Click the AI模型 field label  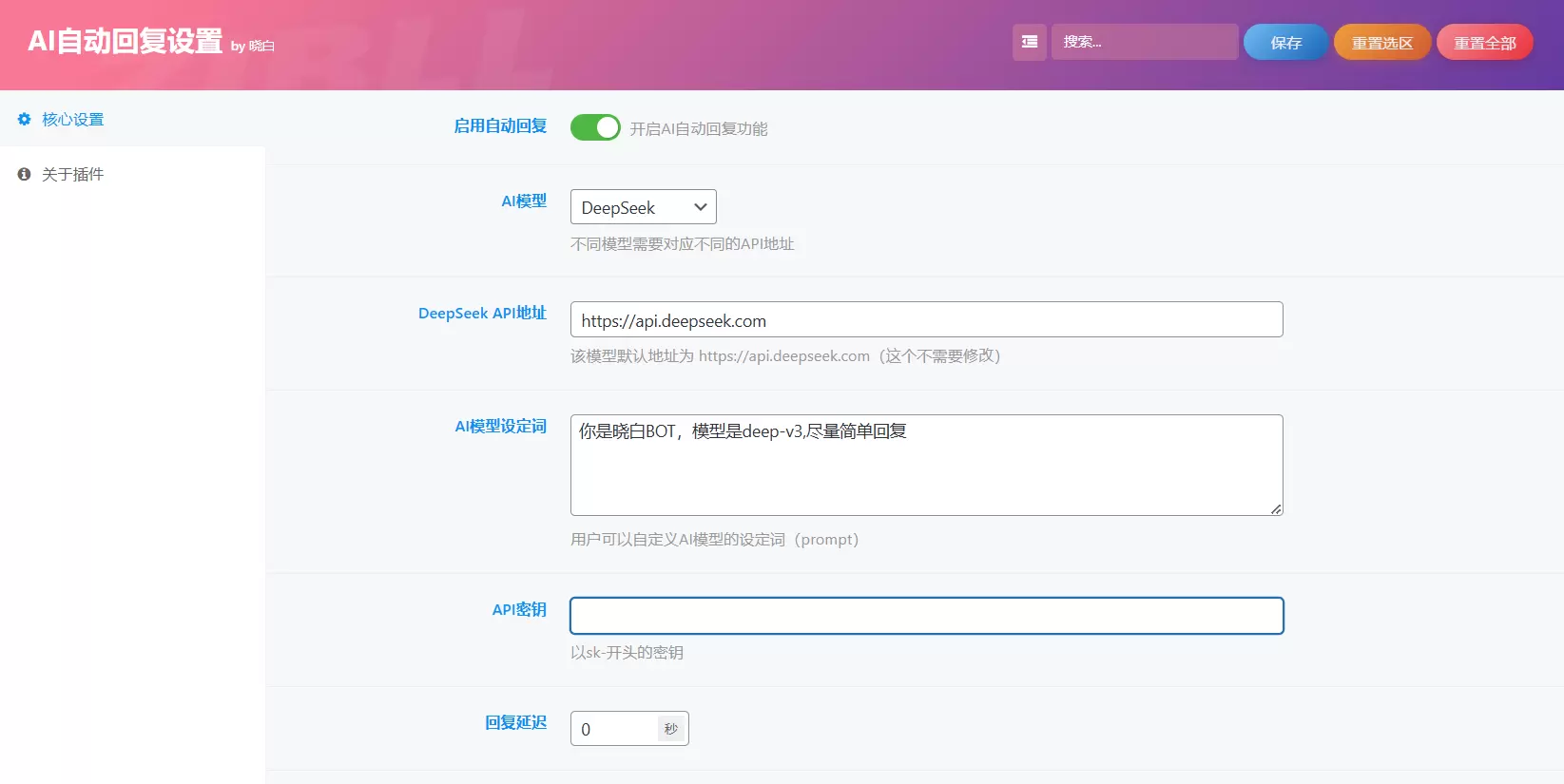[524, 201]
